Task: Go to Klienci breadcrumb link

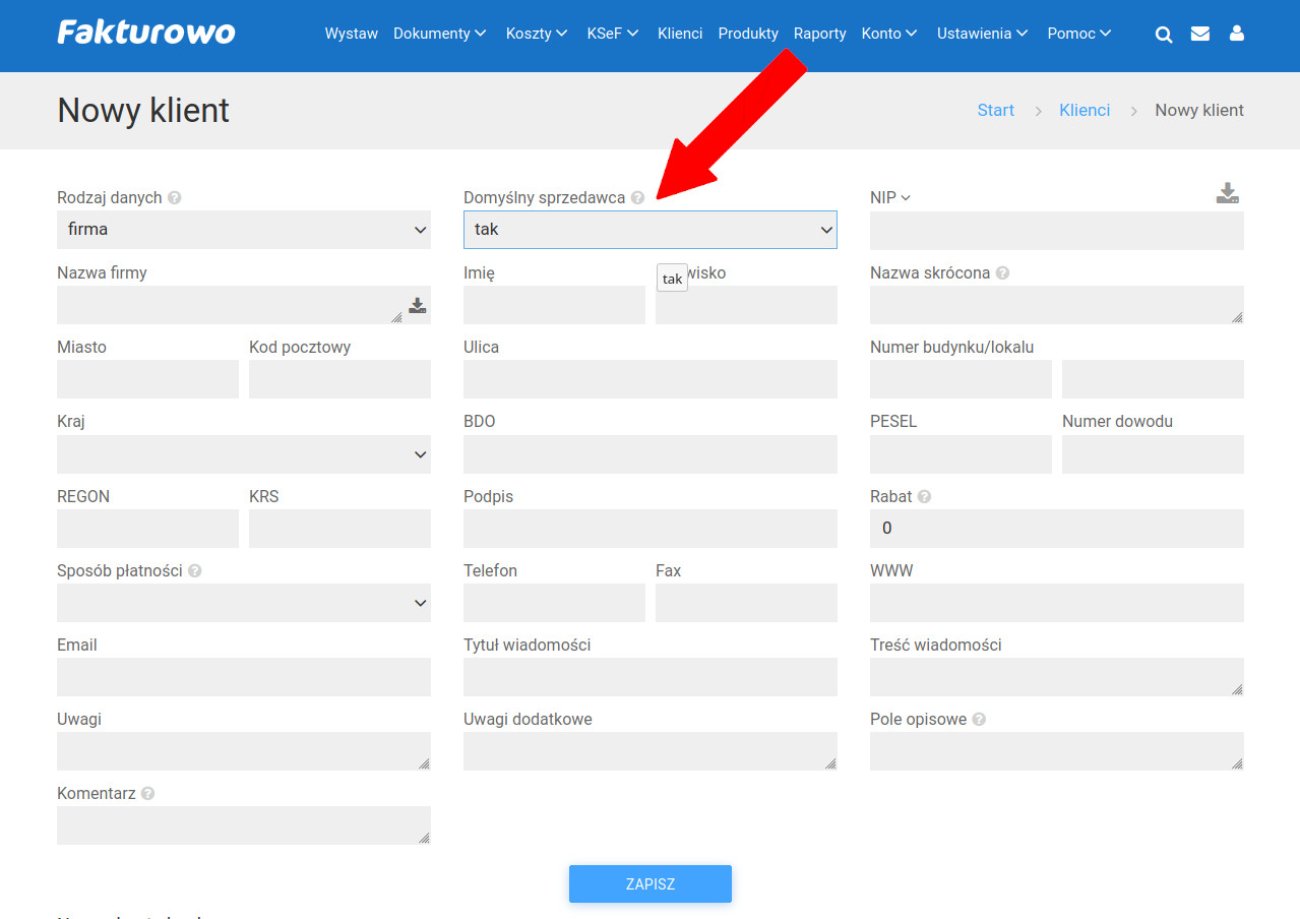Action: tap(1084, 110)
